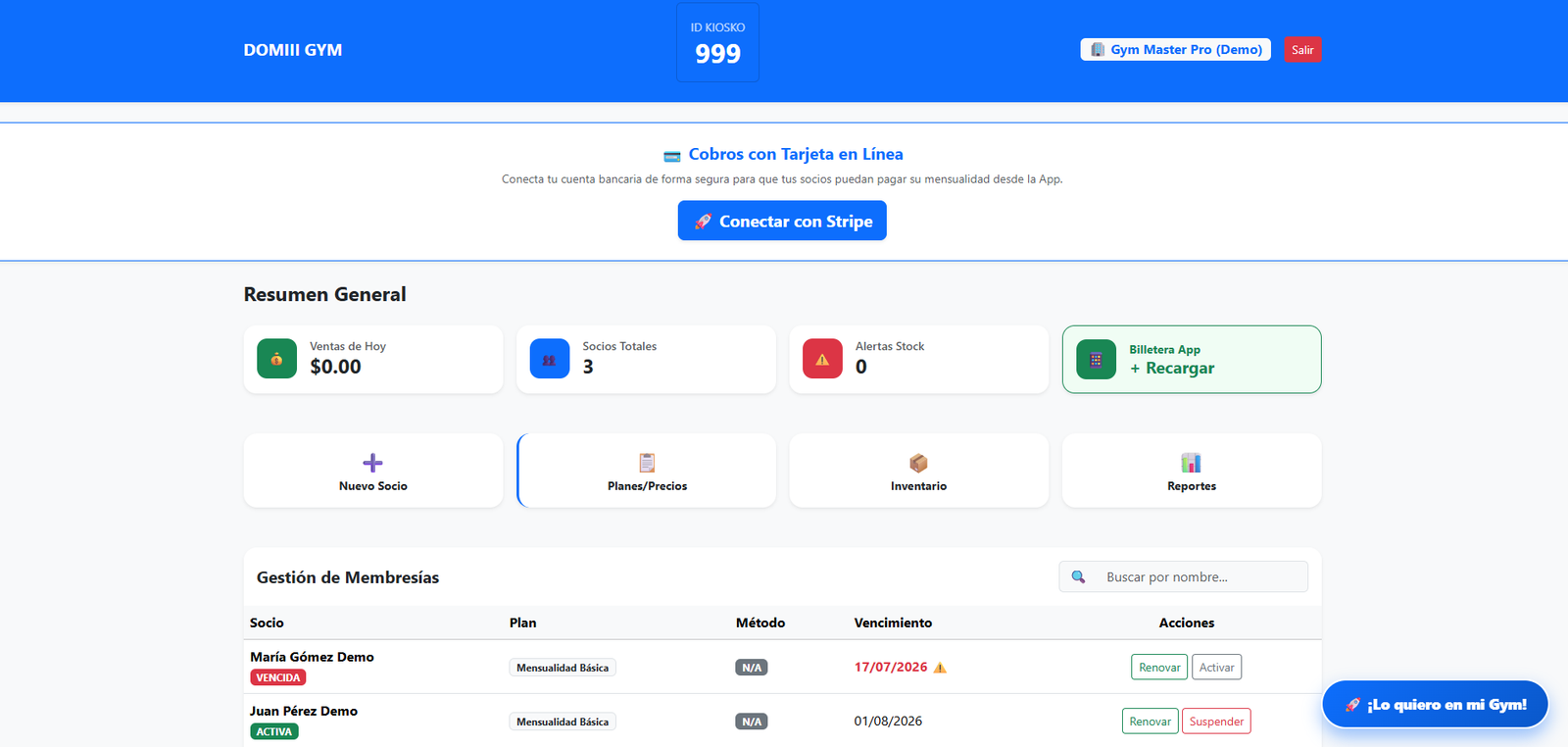Suspend Juan Pérez Demo's membership
Image resolution: width=1568 pixels, height=747 pixels.
pyautogui.click(x=1216, y=722)
